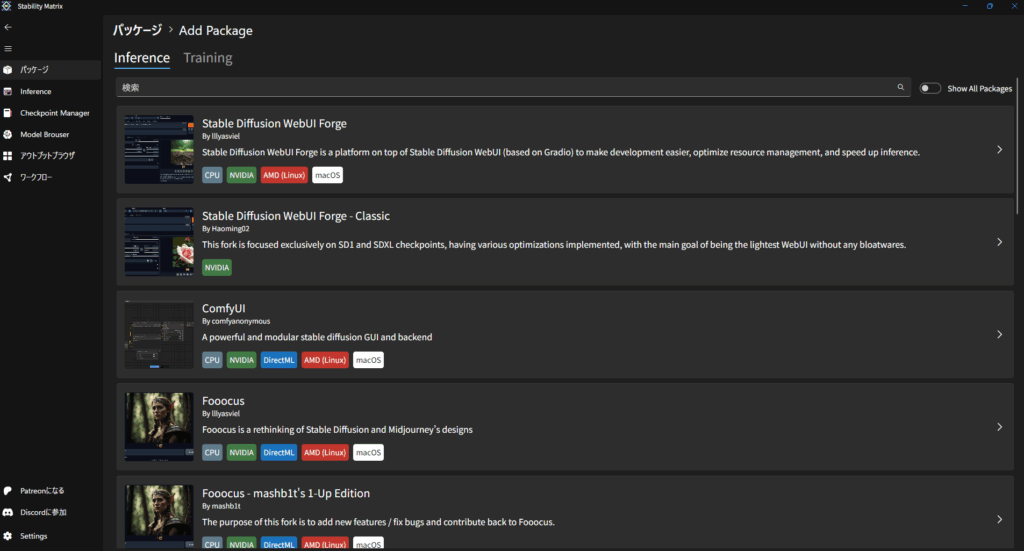Screen dimensions: 1024x551
Task: Click the パッケージ breadcrumb link
Action: (137, 30)
